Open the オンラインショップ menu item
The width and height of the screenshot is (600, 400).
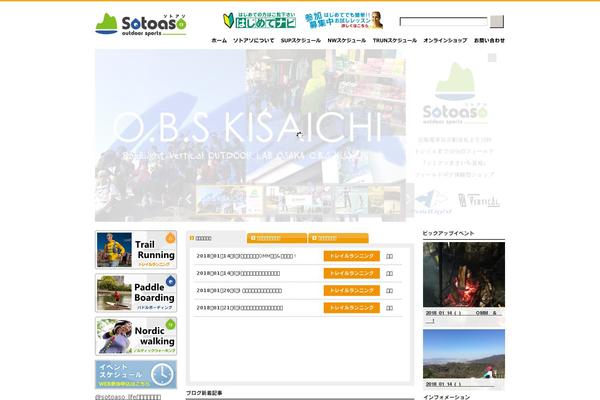(445, 40)
